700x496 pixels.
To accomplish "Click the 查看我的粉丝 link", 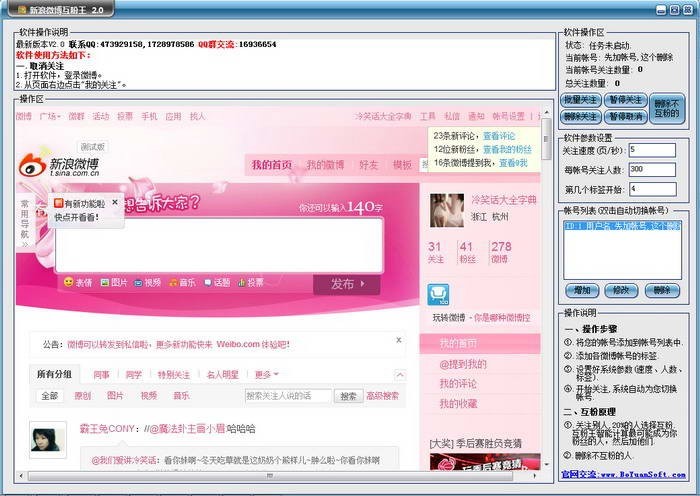I will point(508,149).
